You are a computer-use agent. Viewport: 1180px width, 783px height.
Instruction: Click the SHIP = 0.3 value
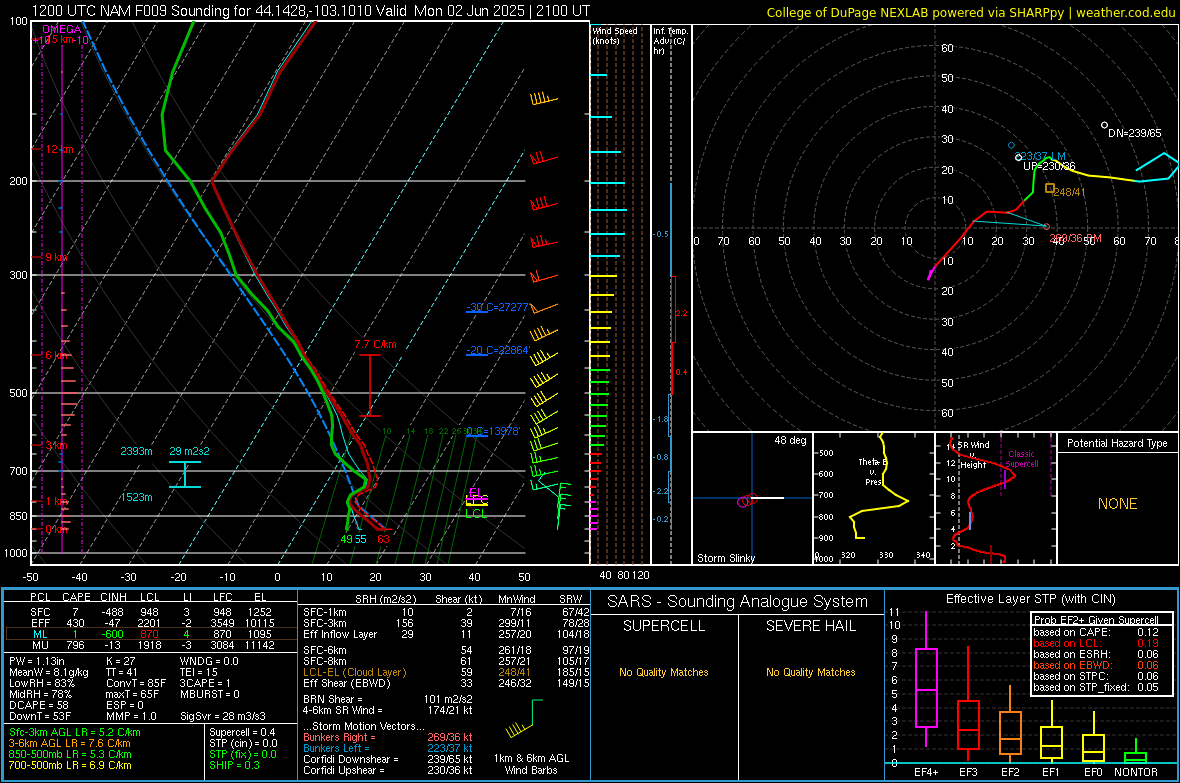(234, 765)
